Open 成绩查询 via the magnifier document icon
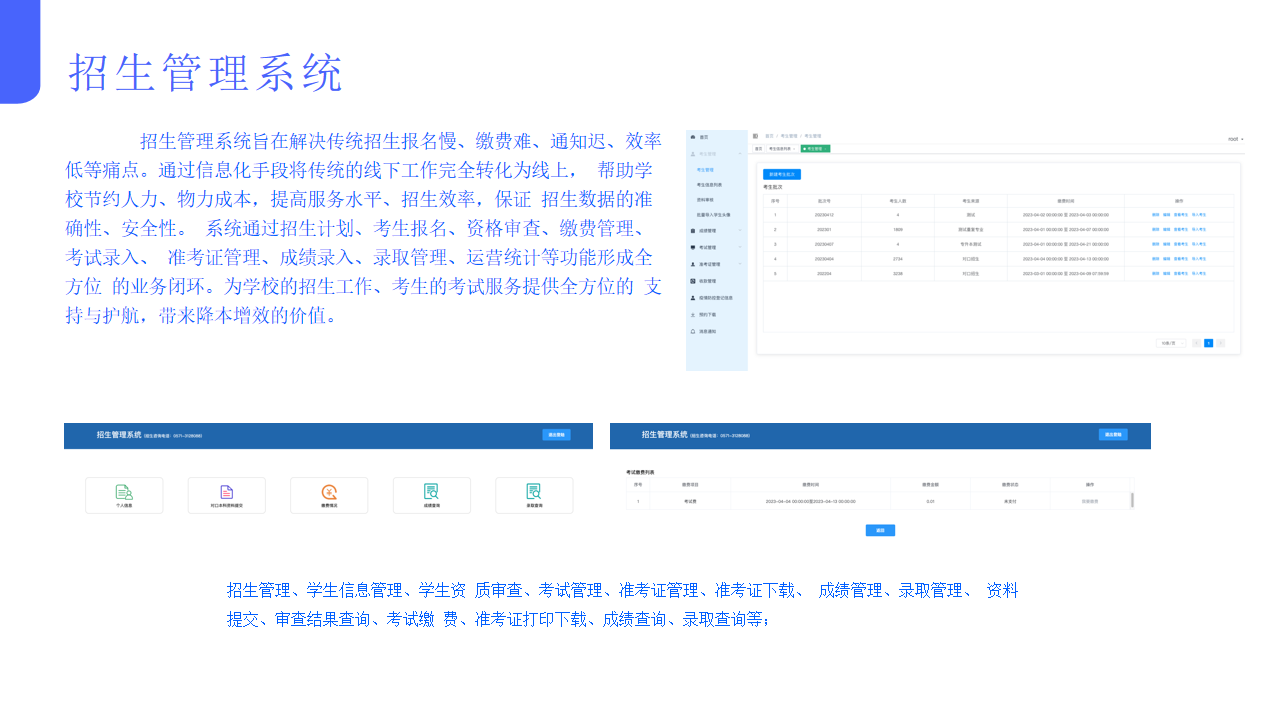The height and width of the screenshot is (720, 1280). [x=432, y=492]
